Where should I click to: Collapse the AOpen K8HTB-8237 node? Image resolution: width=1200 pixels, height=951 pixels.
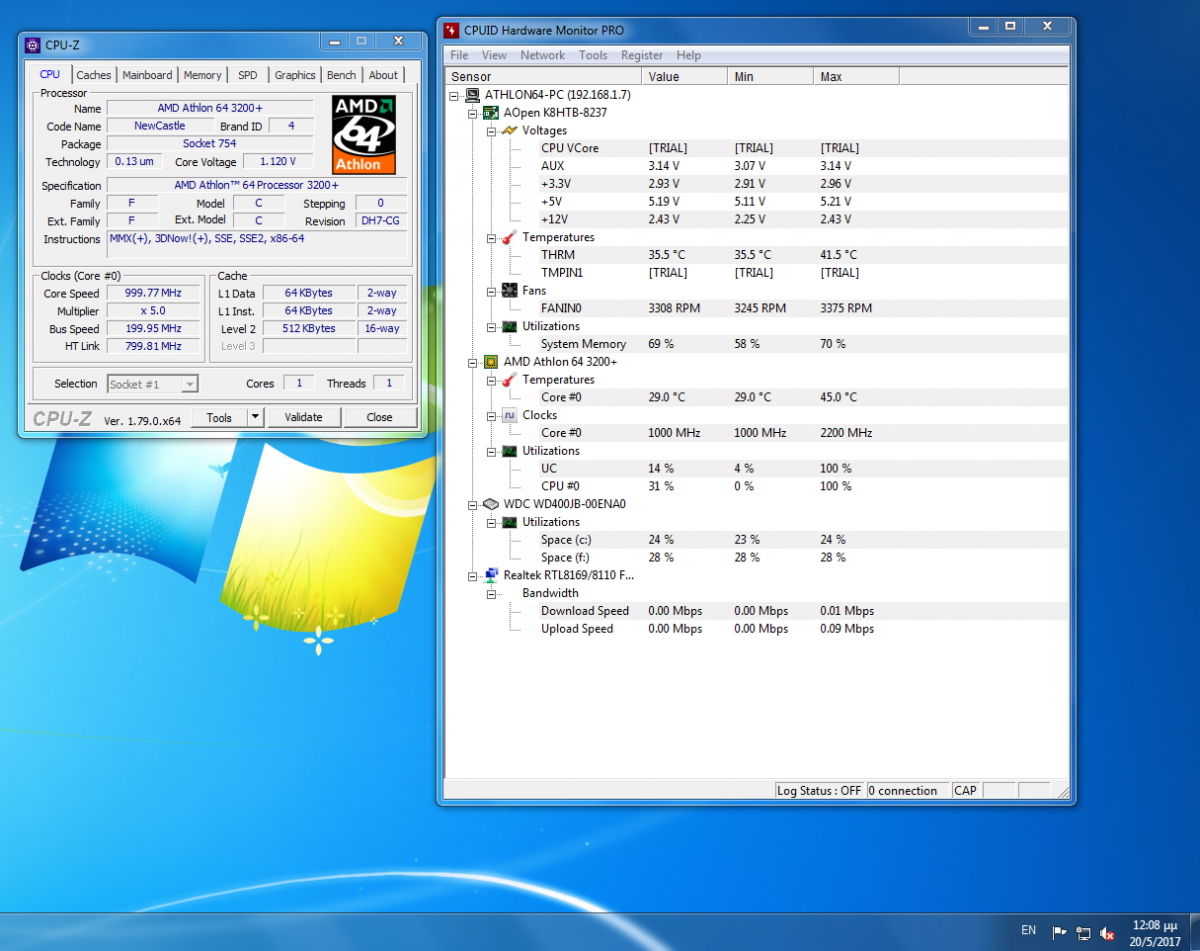[473, 113]
